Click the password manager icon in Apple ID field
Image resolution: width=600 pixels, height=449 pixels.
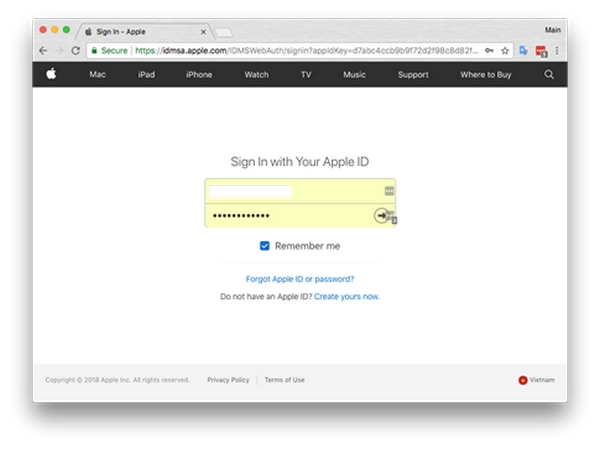(389, 191)
